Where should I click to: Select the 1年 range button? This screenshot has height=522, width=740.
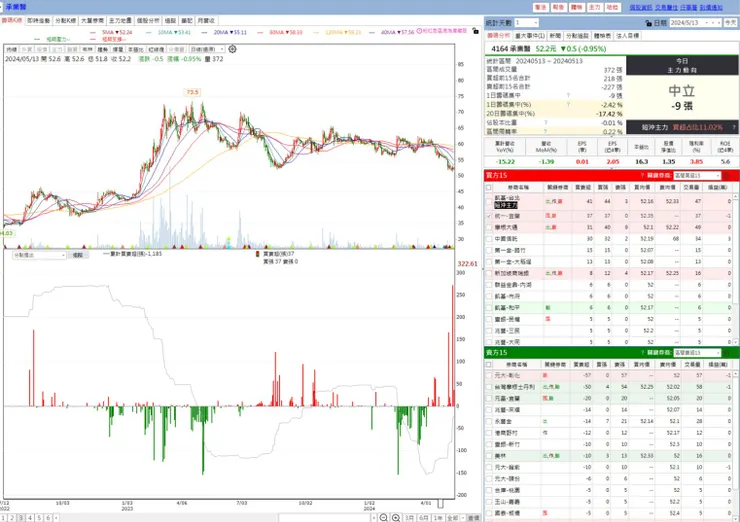[x=438, y=518]
